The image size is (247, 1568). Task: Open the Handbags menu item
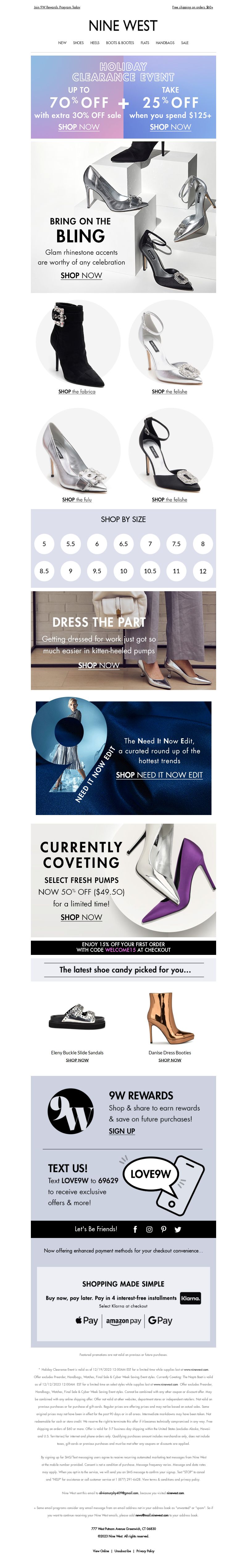point(165,43)
